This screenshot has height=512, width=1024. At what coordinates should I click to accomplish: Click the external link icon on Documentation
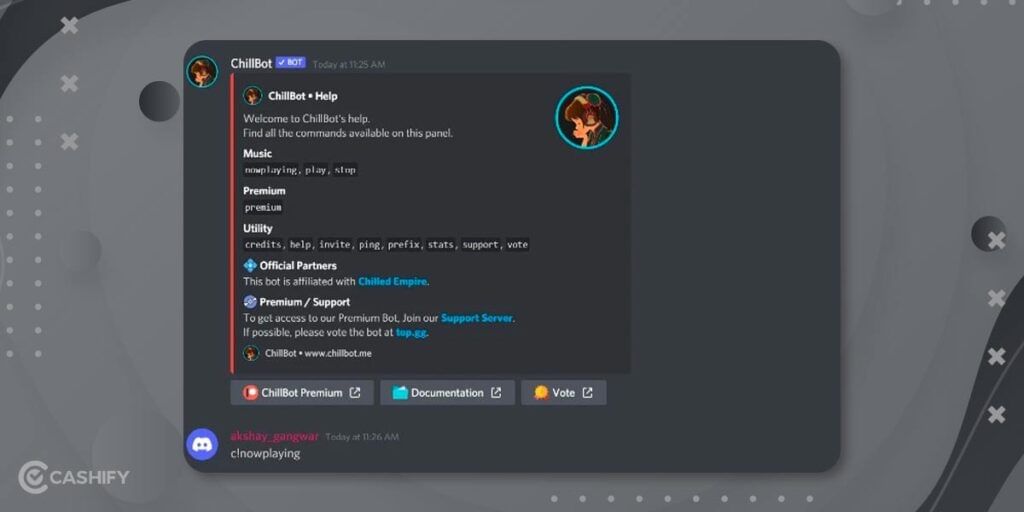(x=496, y=392)
